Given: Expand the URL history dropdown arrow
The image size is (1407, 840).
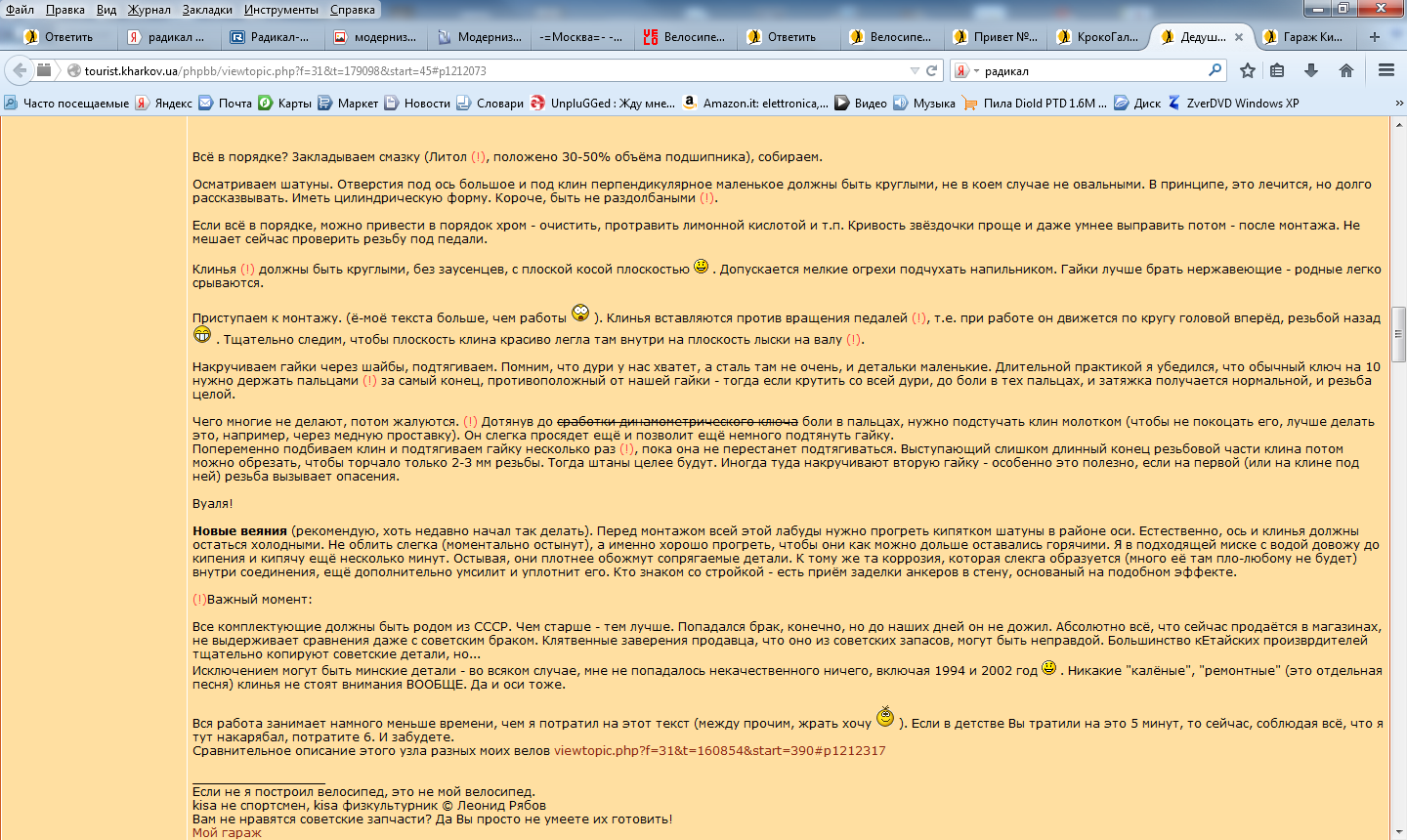Looking at the screenshot, I should pyautogui.click(x=915, y=70).
